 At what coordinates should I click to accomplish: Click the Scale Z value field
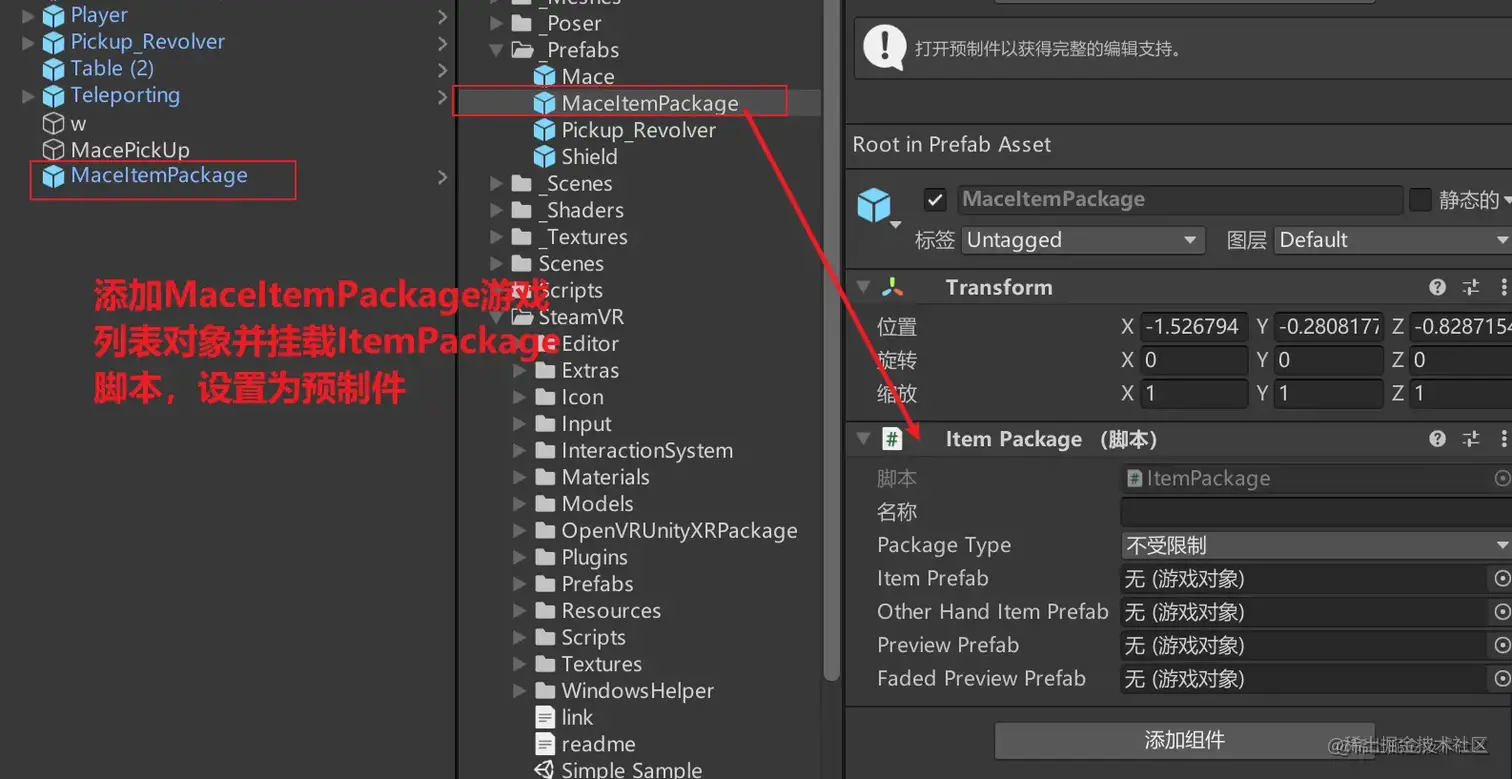[x=1461, y=394]
